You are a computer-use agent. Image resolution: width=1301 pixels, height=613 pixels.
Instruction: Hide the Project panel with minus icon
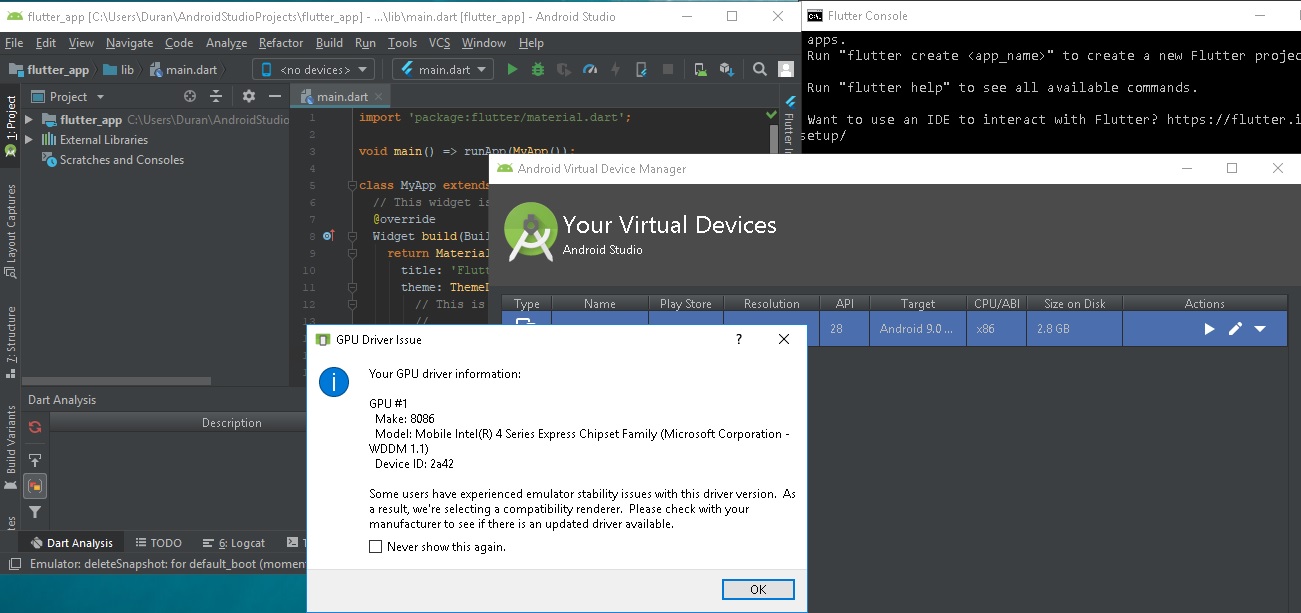click(275, 97)
